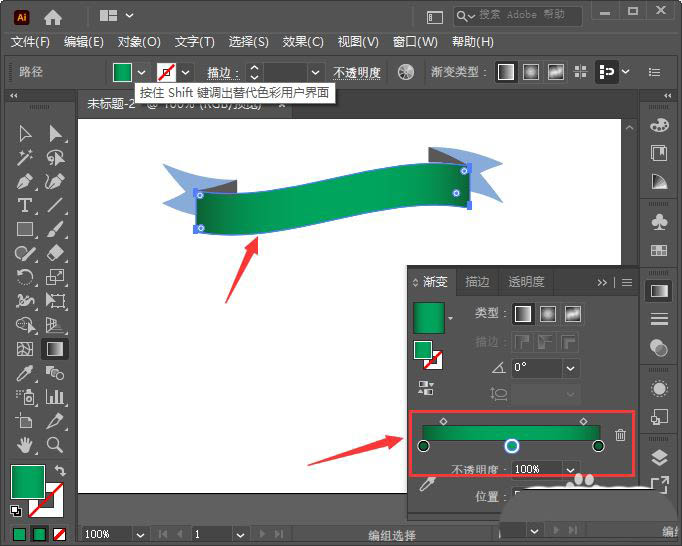The image size is (682, 546).
Task: Select the Column Graph tool
Action: (55, 397)
